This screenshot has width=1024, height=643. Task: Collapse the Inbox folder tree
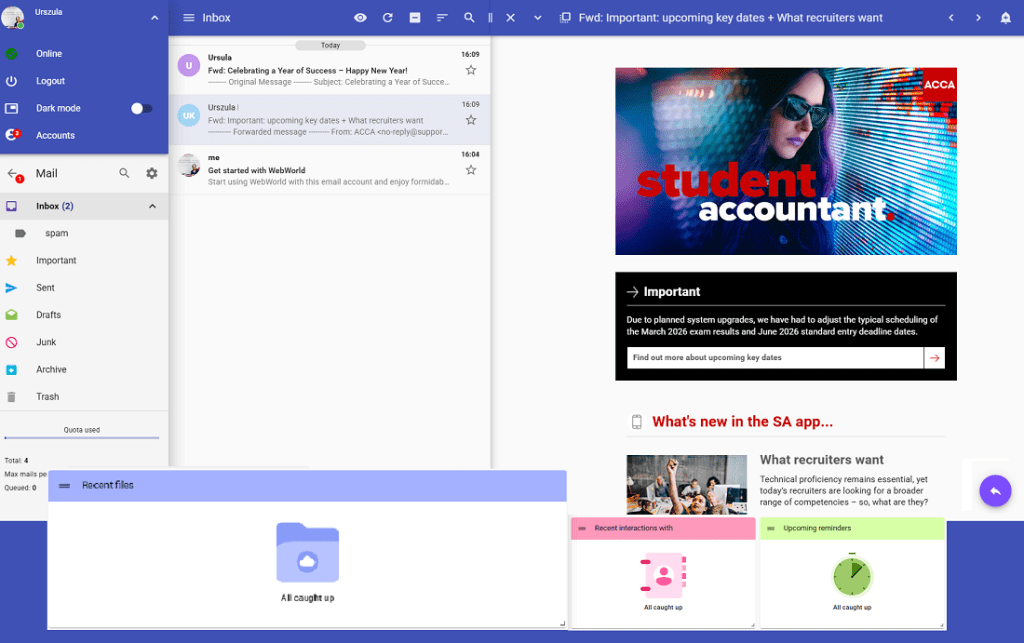click(x=152, y=206)
